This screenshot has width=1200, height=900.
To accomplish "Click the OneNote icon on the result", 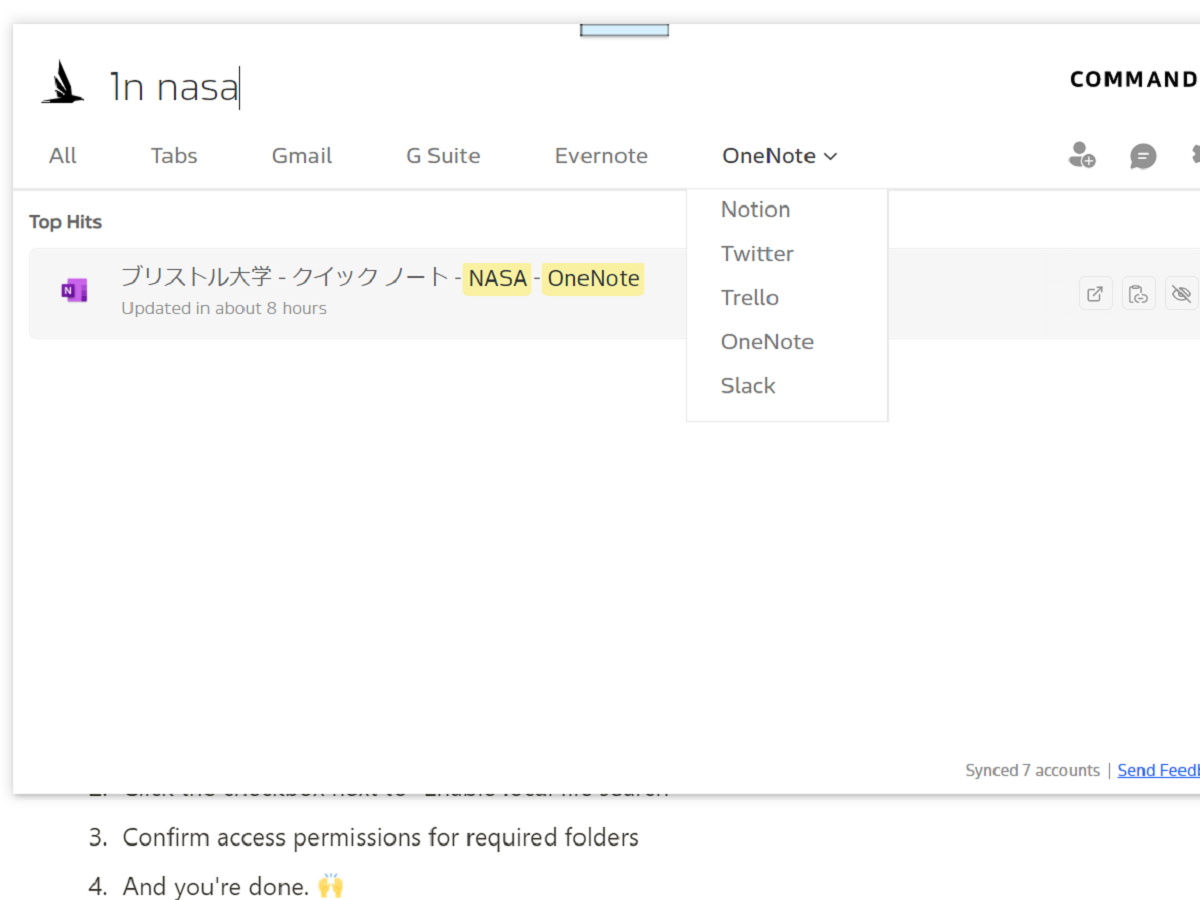I will click(73, 291).
